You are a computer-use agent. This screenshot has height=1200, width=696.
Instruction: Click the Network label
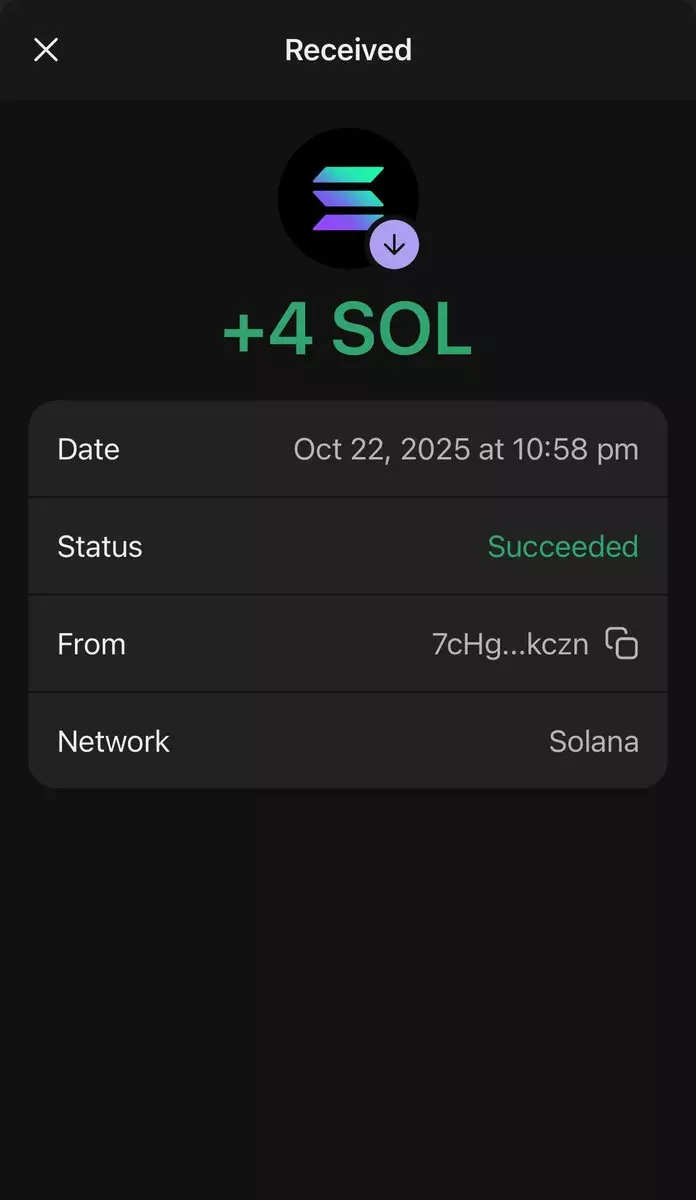(x=113, y=741)
